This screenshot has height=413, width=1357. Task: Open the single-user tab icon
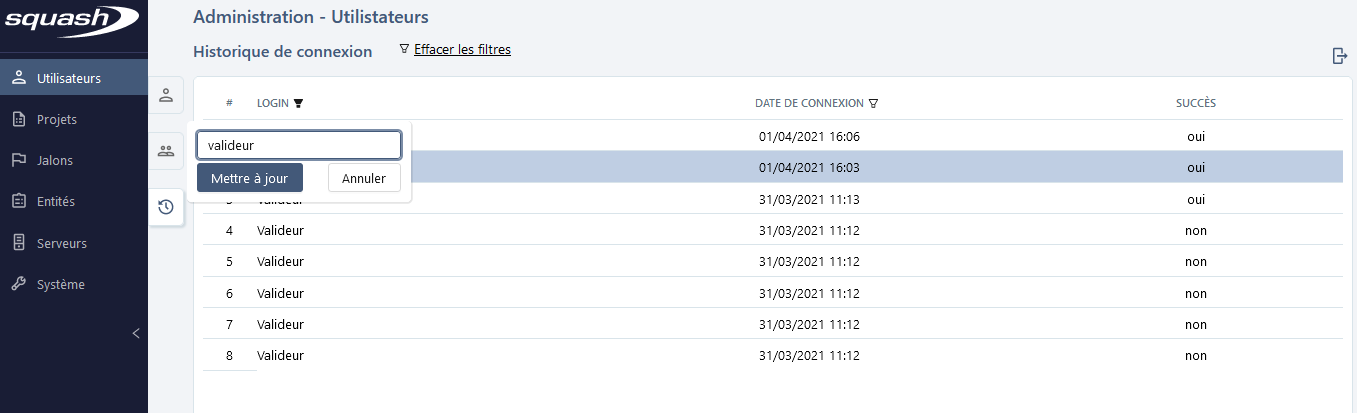click(x=166, y=95)
